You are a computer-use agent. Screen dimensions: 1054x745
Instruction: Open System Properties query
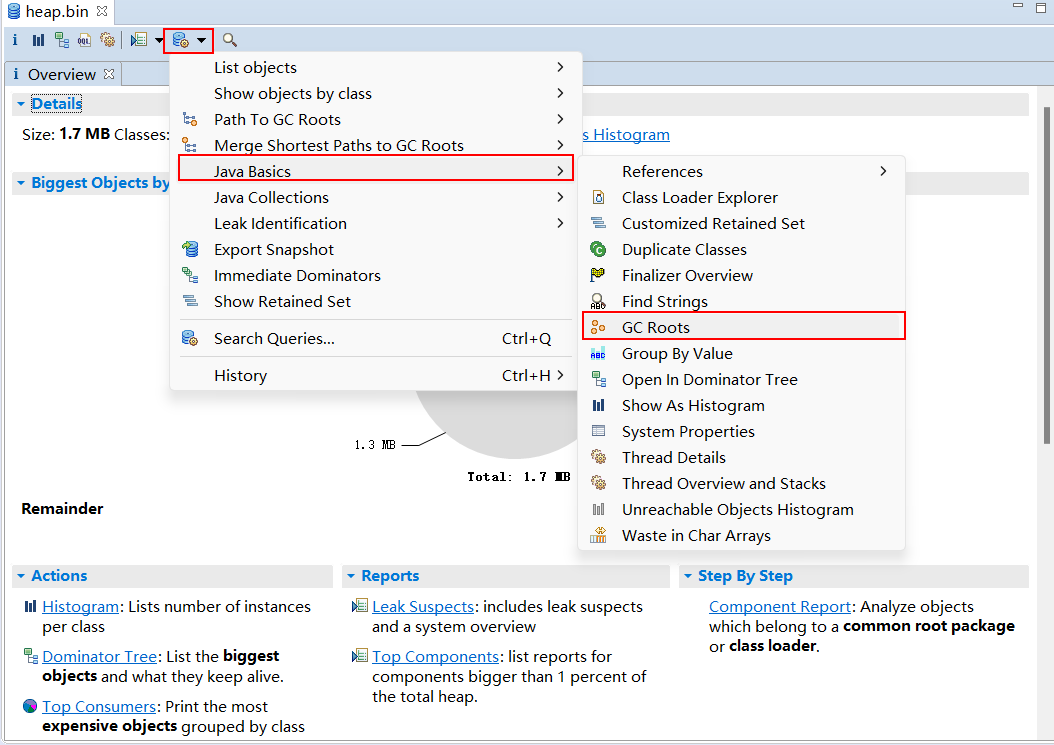click(x=741, y=432)
